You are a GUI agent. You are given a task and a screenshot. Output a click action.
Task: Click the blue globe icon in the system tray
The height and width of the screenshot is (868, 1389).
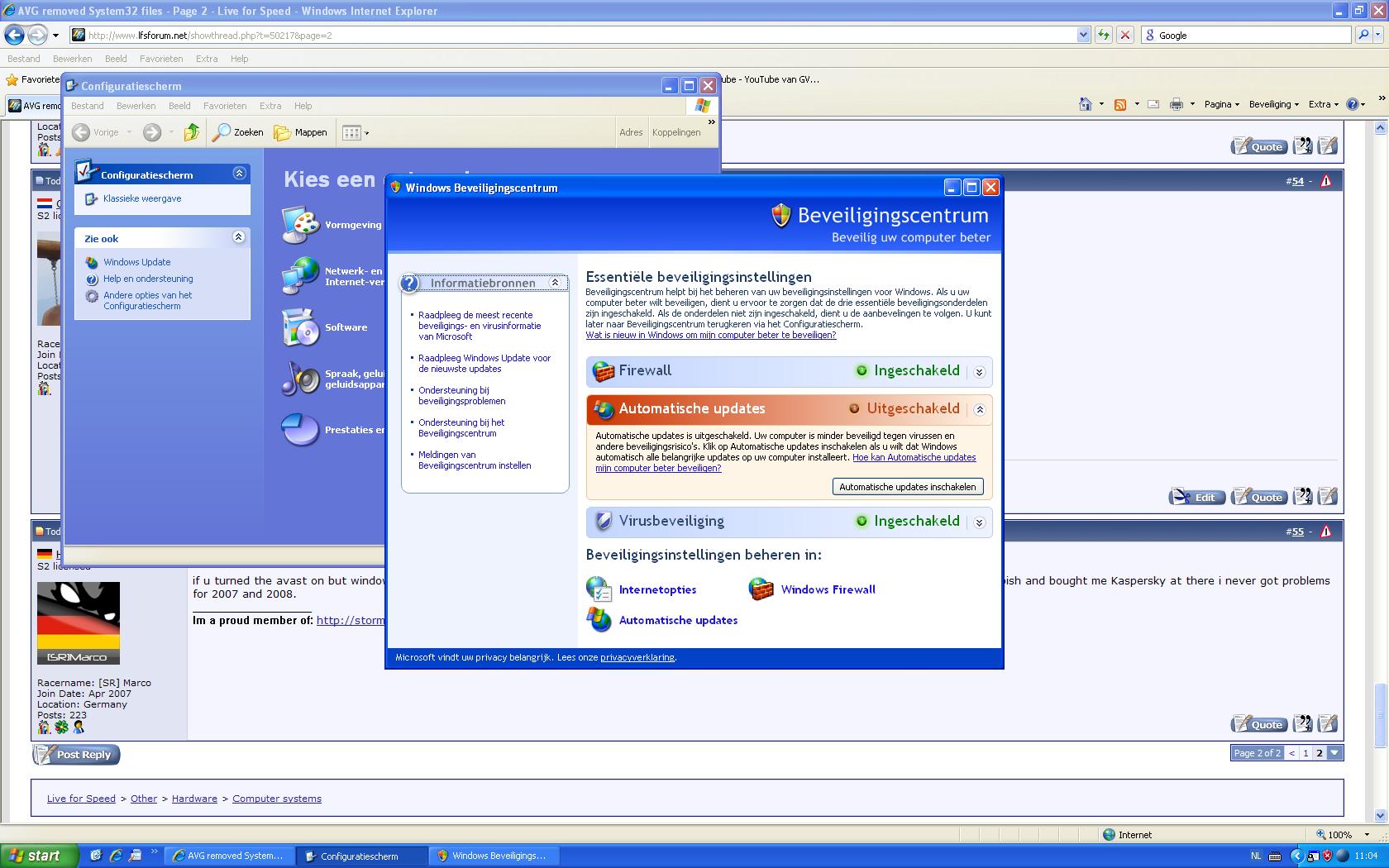1342,856
